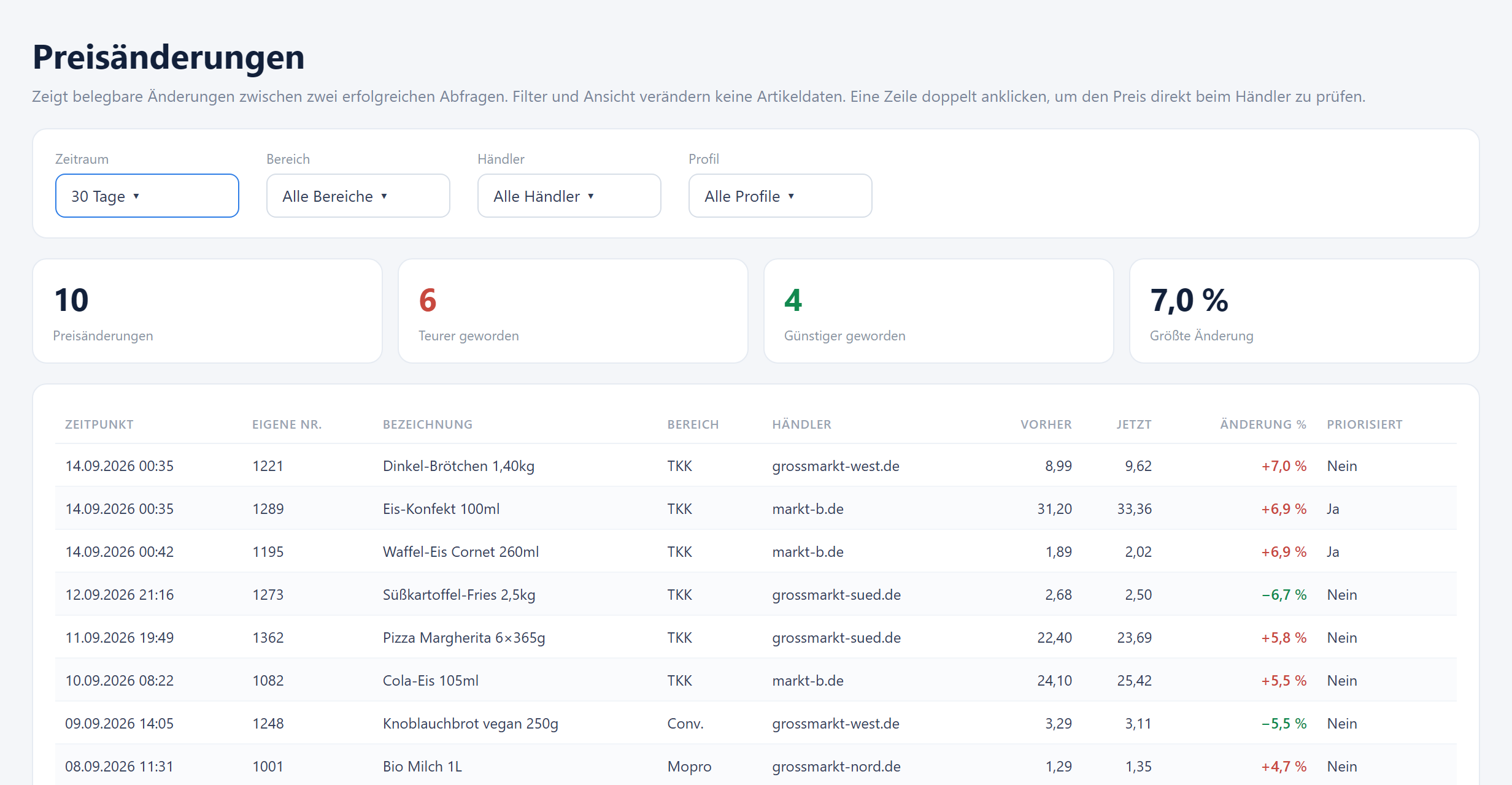The width and height of the screenshot is (1512, 785).
Task: Click the Änderung % column header
Action: [1263, 424]
